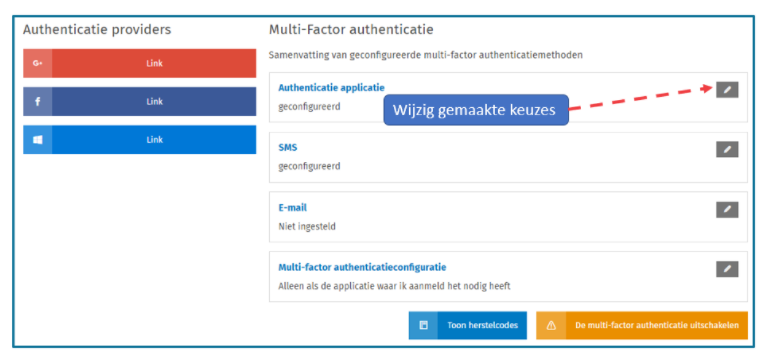Edit the E-mail method pencil icon
Screen dimensions: 762x361
tap(727, 209)
